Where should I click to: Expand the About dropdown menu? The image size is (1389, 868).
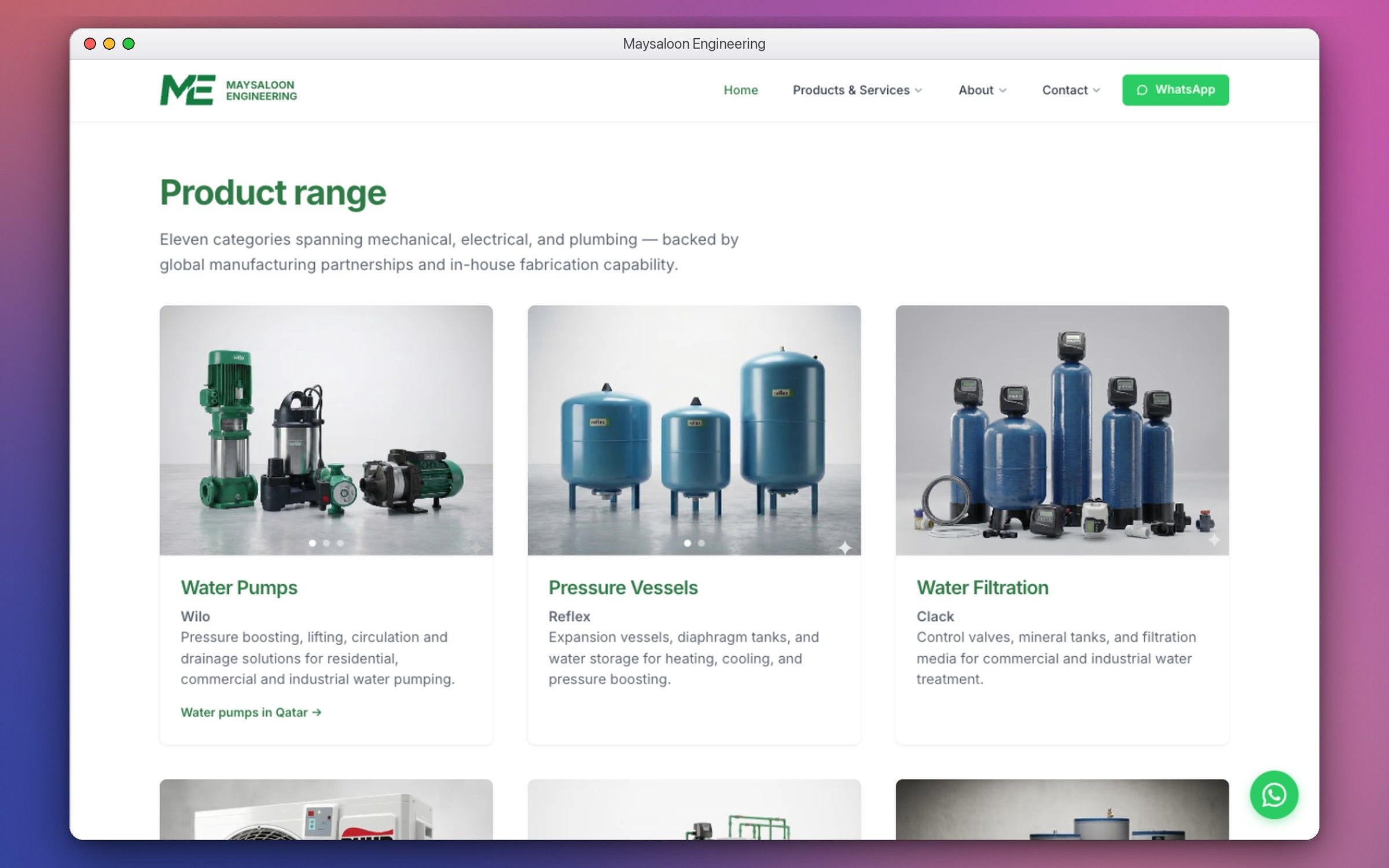(x=982, y=90)
